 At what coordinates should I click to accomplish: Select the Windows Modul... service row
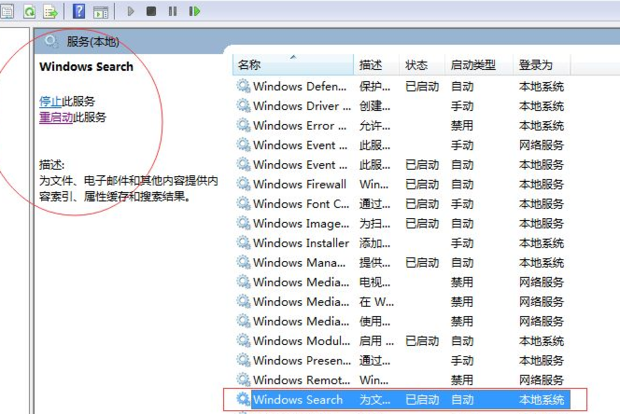click(x=402, y=341)
